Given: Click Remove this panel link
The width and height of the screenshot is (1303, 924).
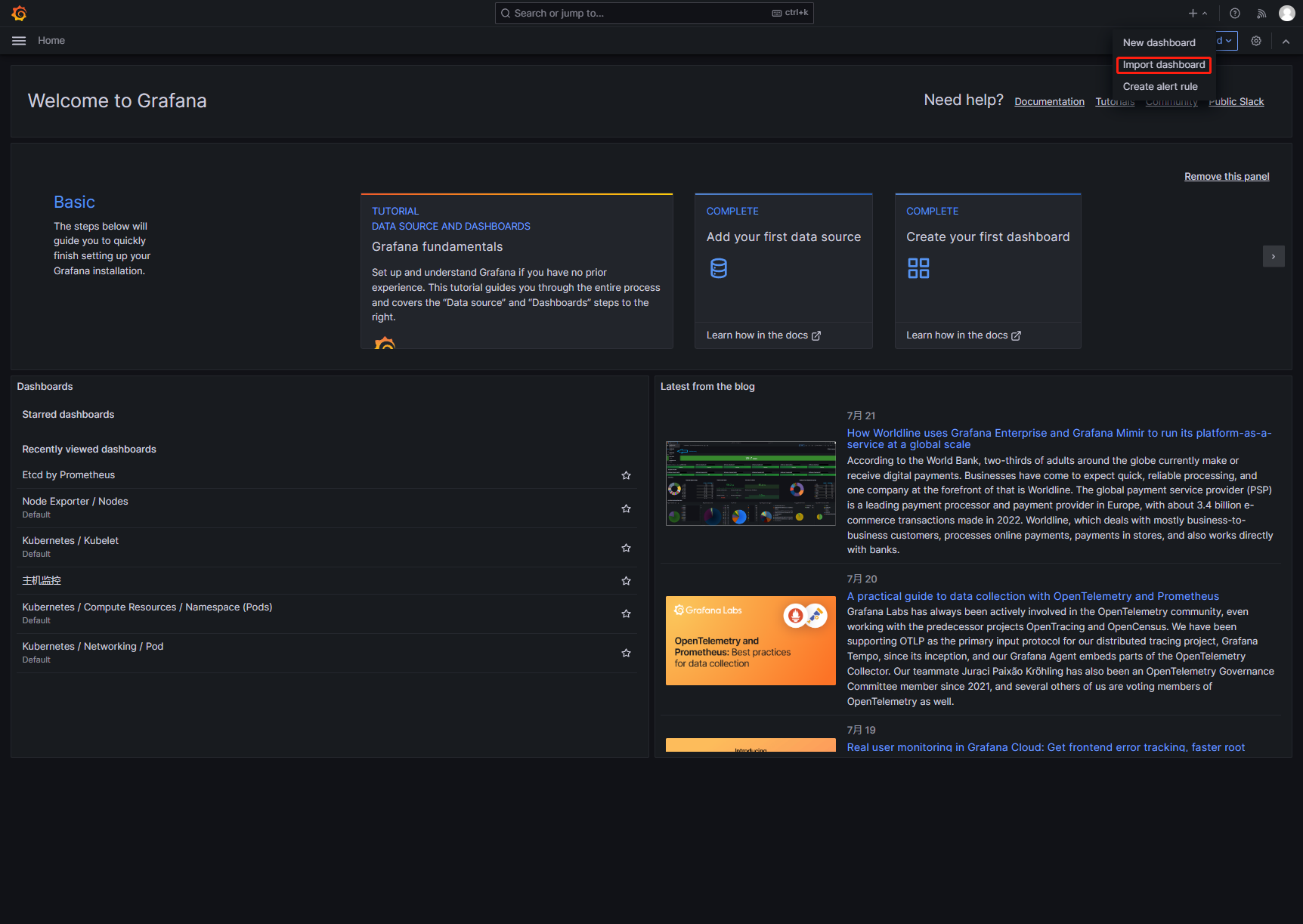Looking at the screenshot, I should click(1227, 177).
